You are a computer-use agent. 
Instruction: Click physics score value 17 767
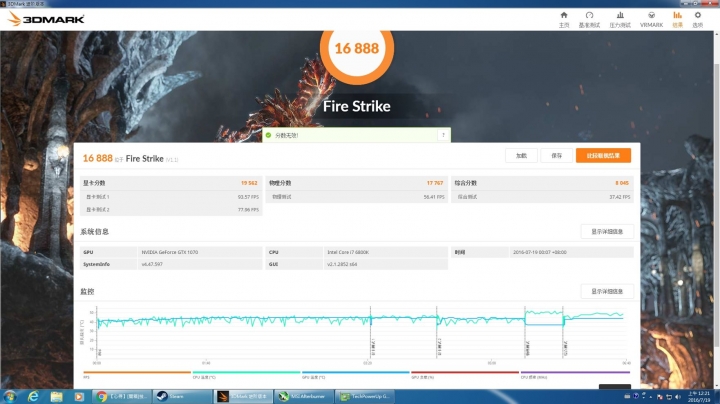point(435,183)
